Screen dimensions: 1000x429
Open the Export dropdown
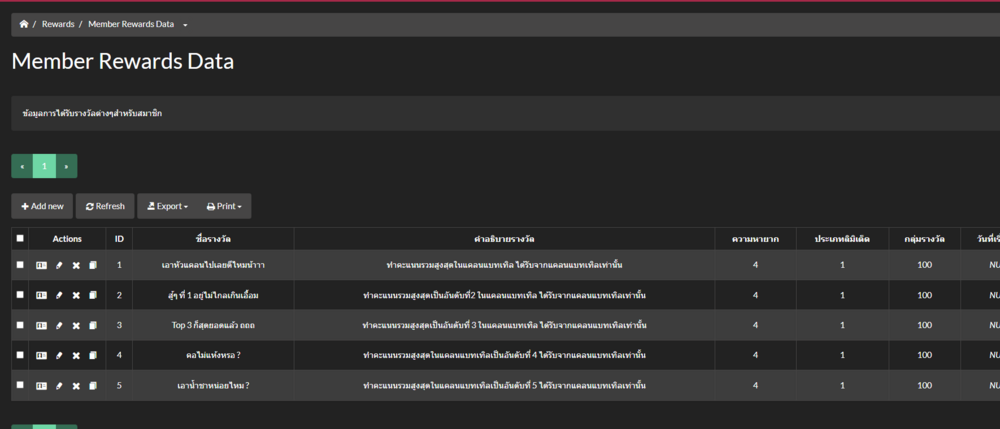[167, 206]
